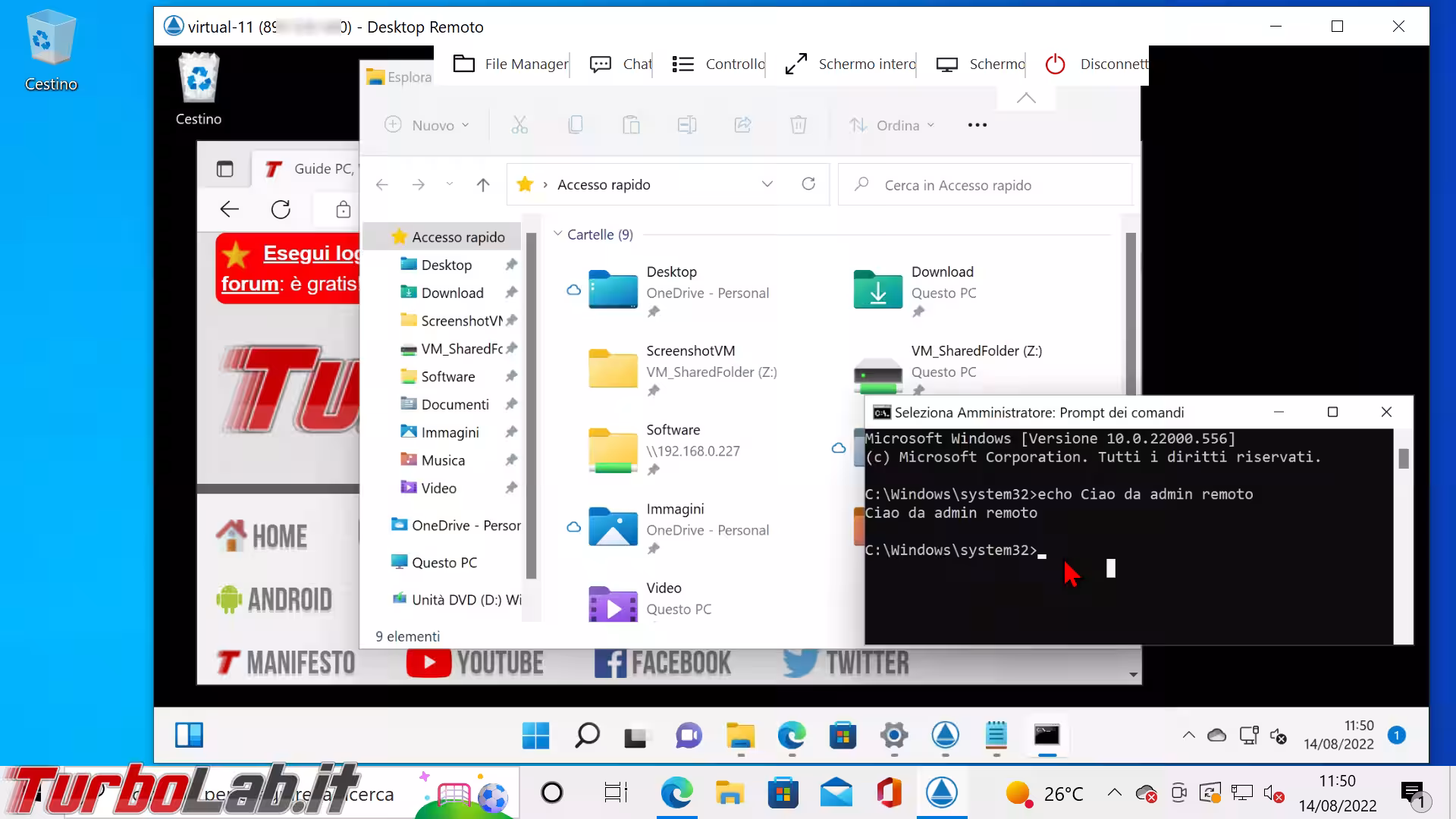1456x819 pixels.
Task: Click remote Windows Start button
Action: pos(535,735)
